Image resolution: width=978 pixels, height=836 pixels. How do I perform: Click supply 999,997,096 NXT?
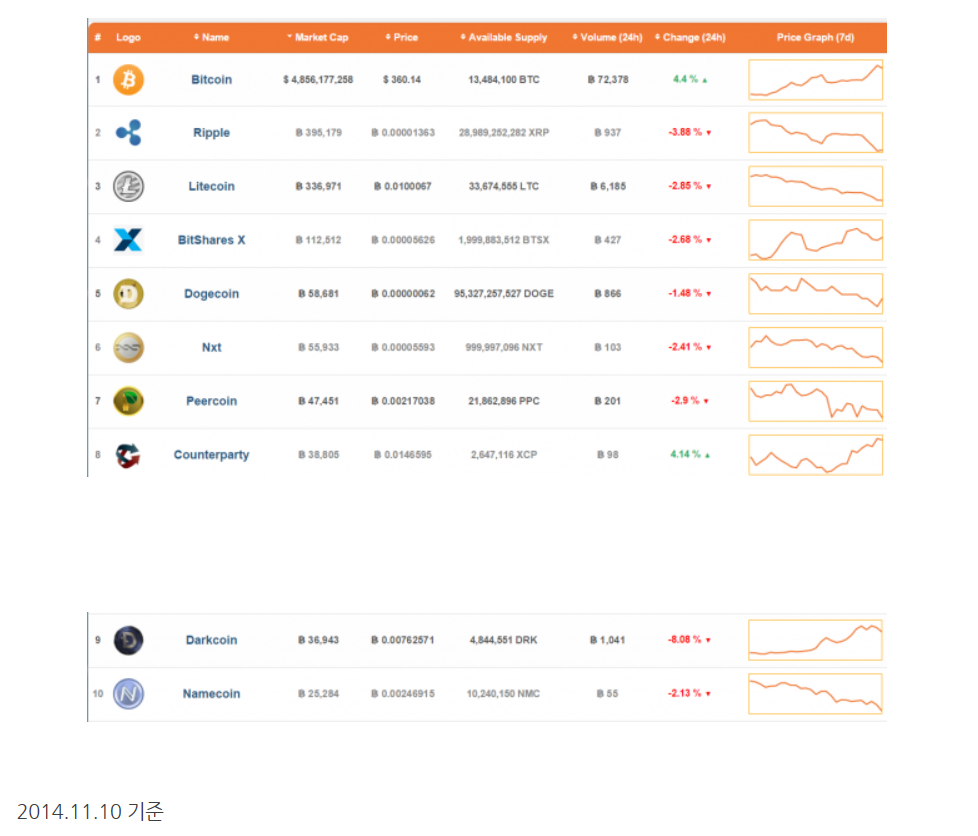pos(504,348)
